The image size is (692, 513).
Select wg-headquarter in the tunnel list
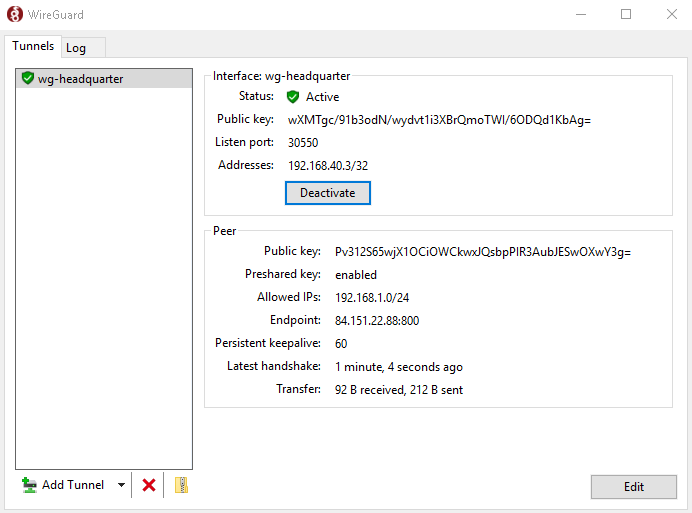pyautogui.click(x=104, y=79)
